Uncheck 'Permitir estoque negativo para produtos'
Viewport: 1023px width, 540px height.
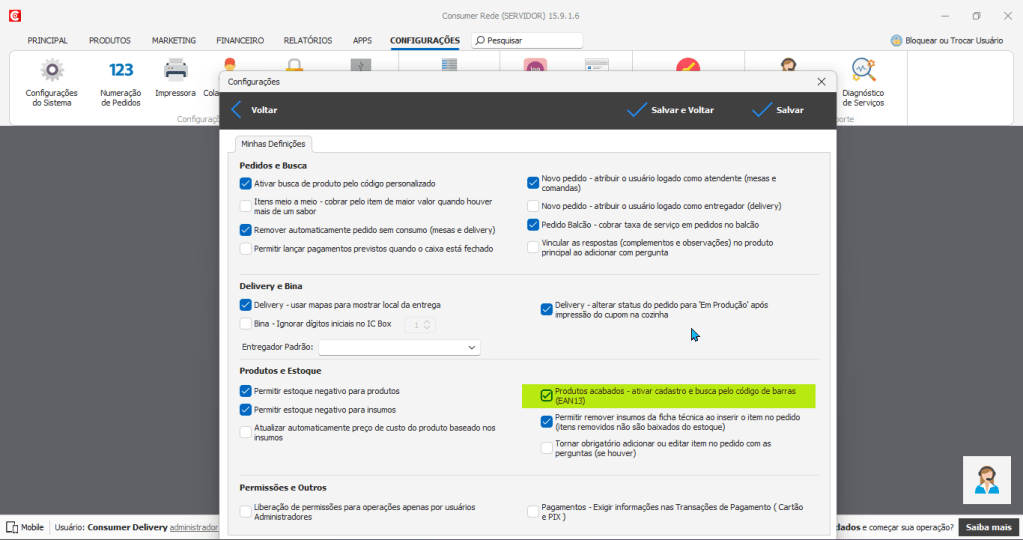click(x=246, y=391)
